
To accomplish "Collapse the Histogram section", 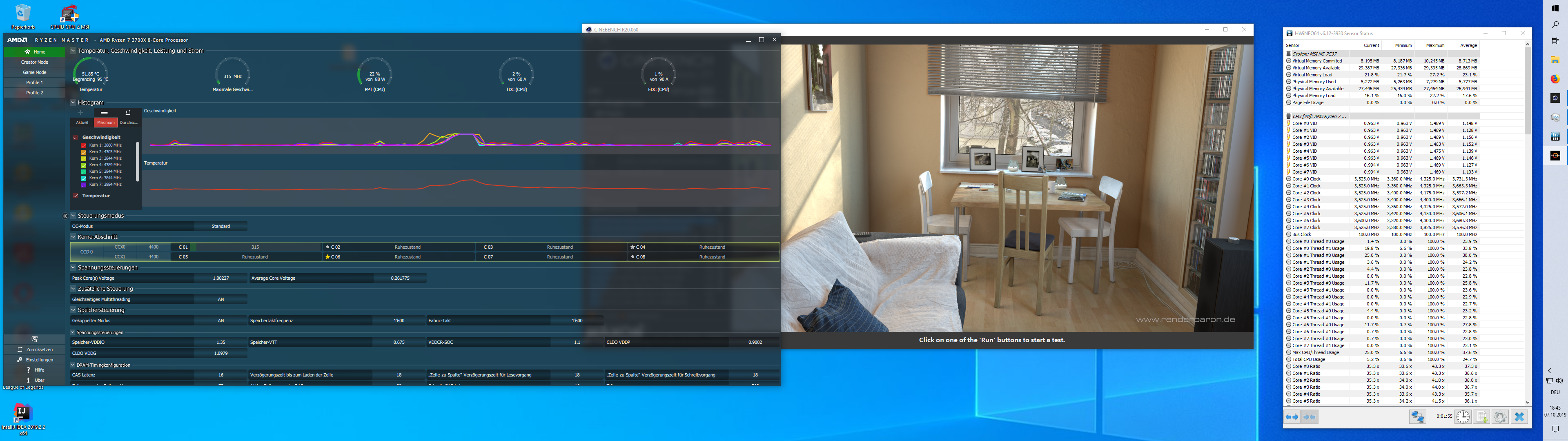I will tap(73, 102).
